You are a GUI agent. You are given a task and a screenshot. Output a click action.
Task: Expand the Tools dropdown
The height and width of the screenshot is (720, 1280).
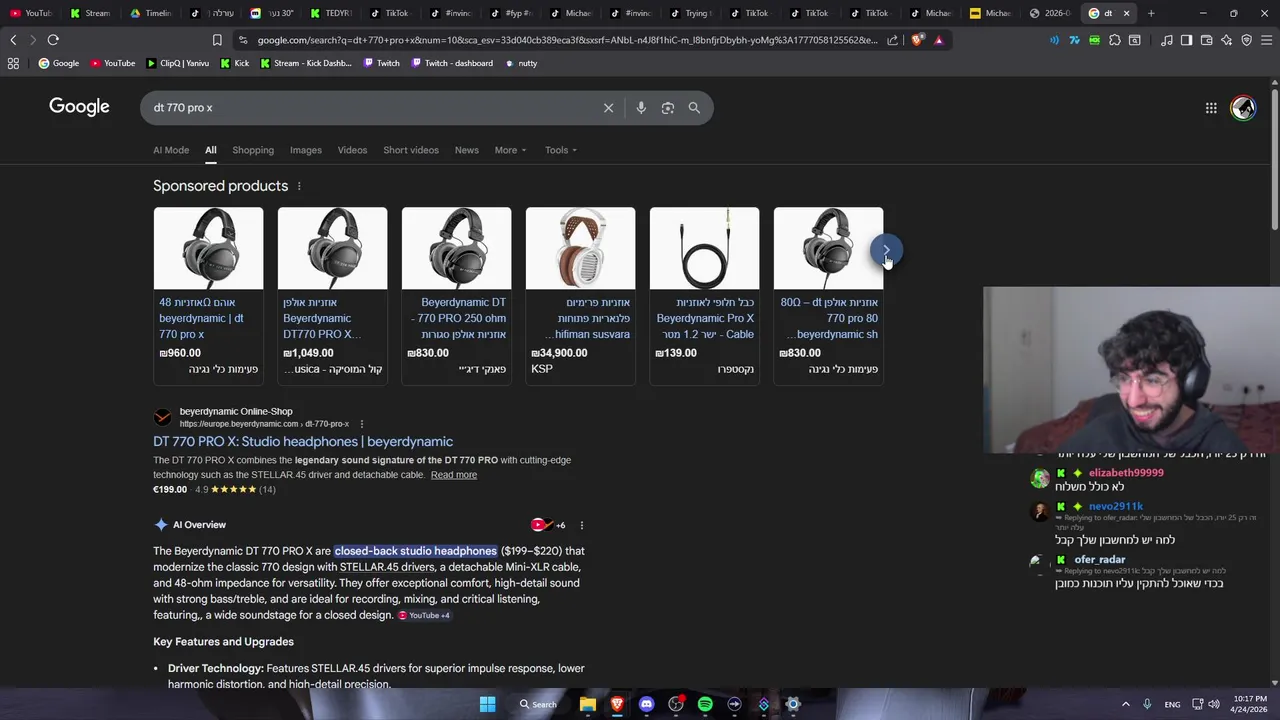coord(561,150)
